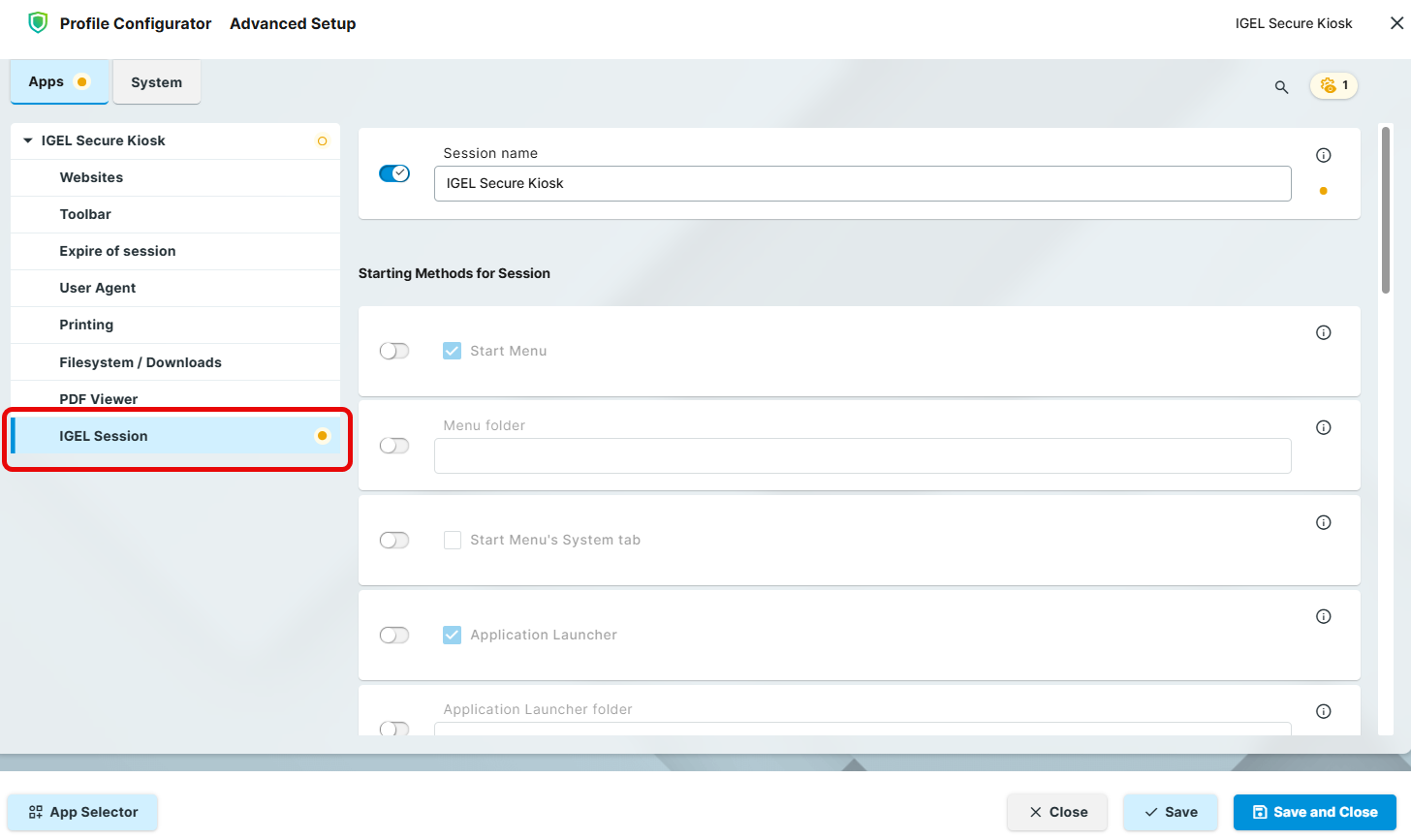Click into the Session name field
This screenshot has width=1411, height=840.
(862, 183)
